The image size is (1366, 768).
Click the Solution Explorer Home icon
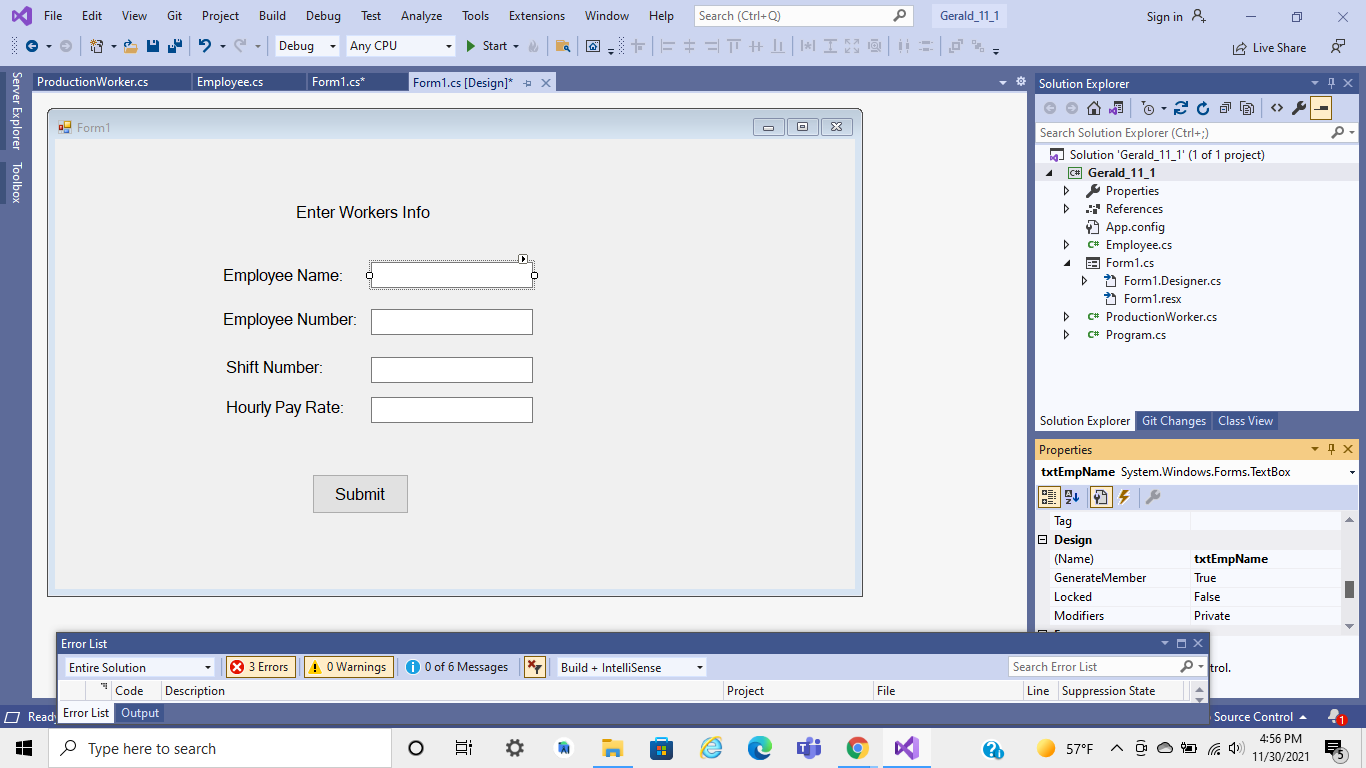(1094, 108)
